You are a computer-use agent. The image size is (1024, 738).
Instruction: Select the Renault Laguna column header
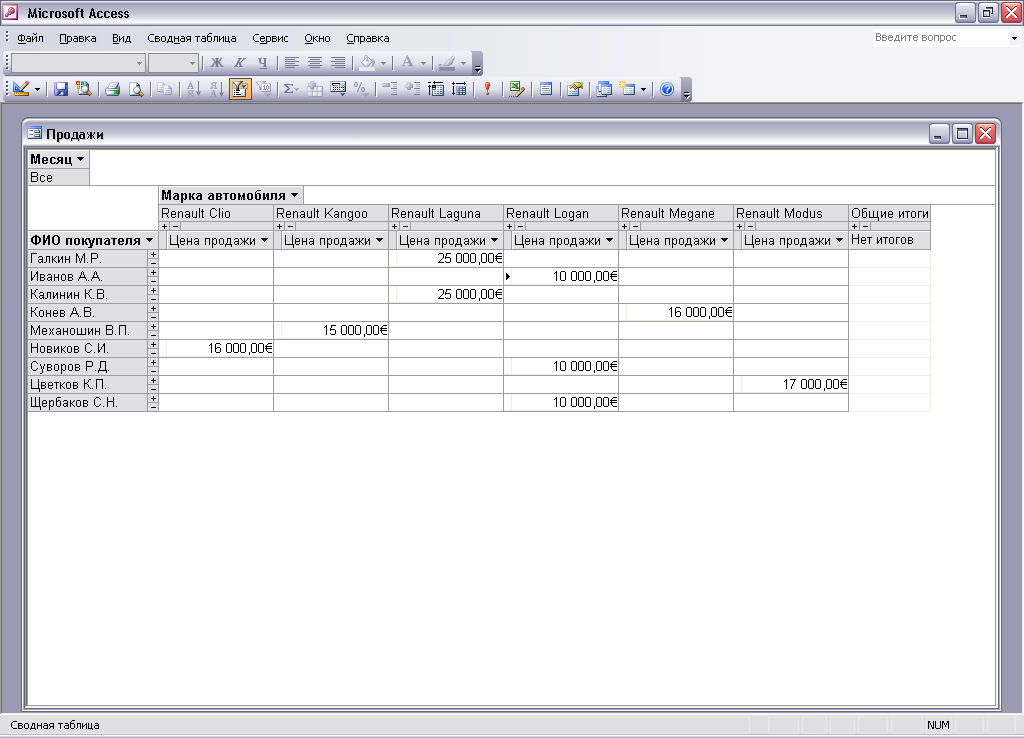pos(446,214)
